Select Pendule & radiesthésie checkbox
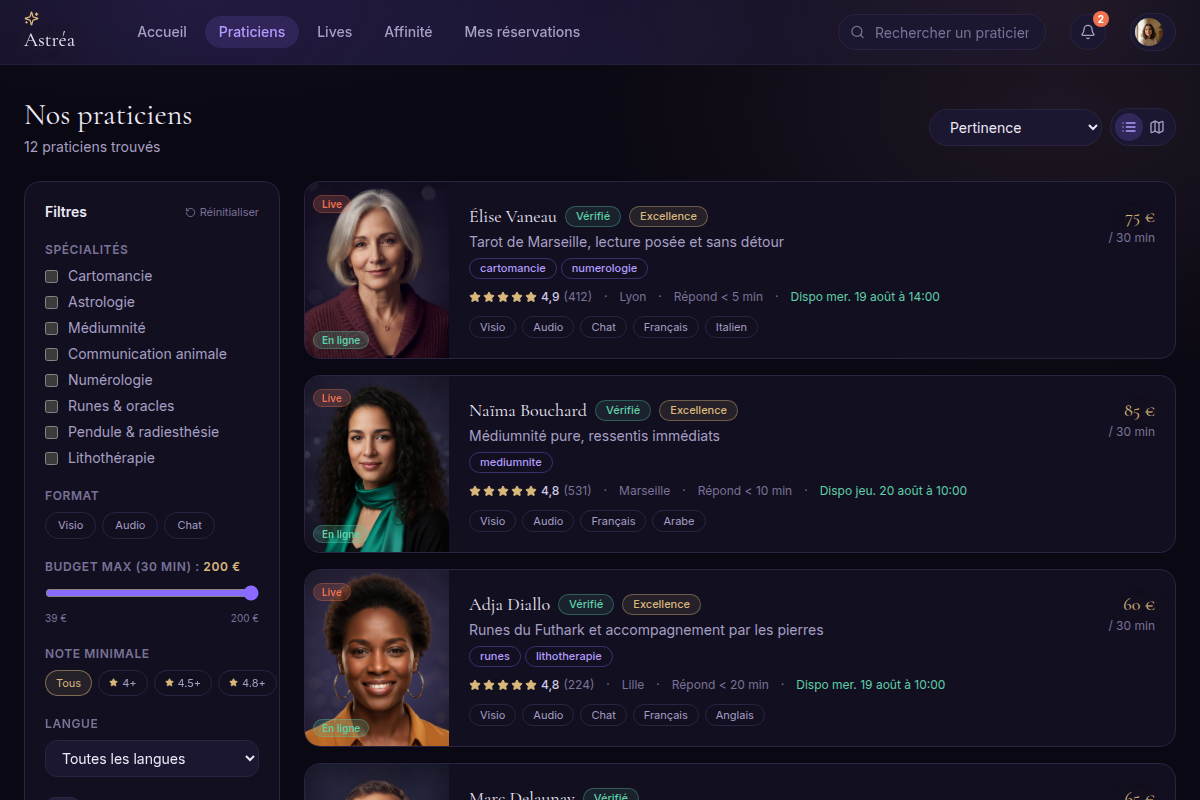The image size is (1200, 800). point(52,432)
